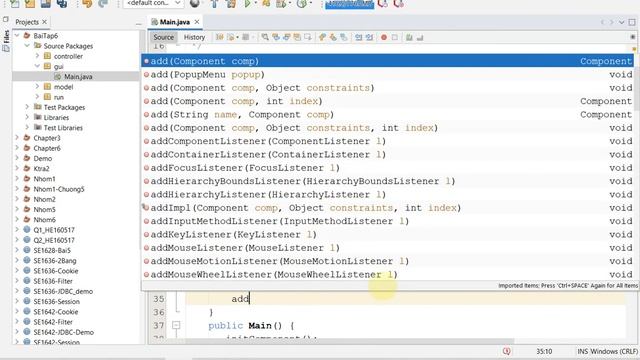Click the Find Selection magnifier icon
Image resolution: width=640 pixels, height=360 pixels.
pos(265,37)
